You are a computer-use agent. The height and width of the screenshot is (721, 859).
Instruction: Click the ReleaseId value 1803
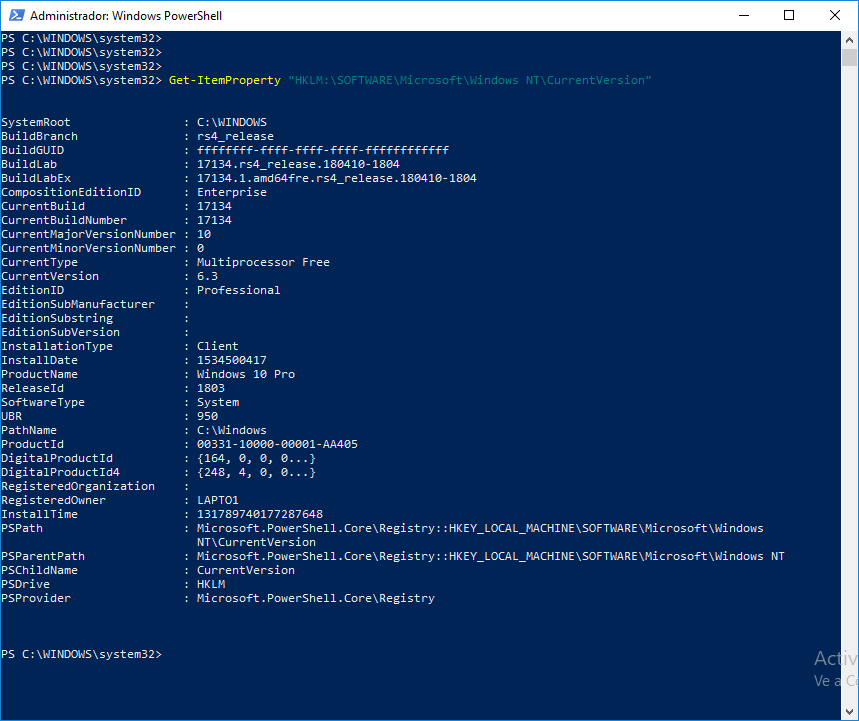click(211, 388)
